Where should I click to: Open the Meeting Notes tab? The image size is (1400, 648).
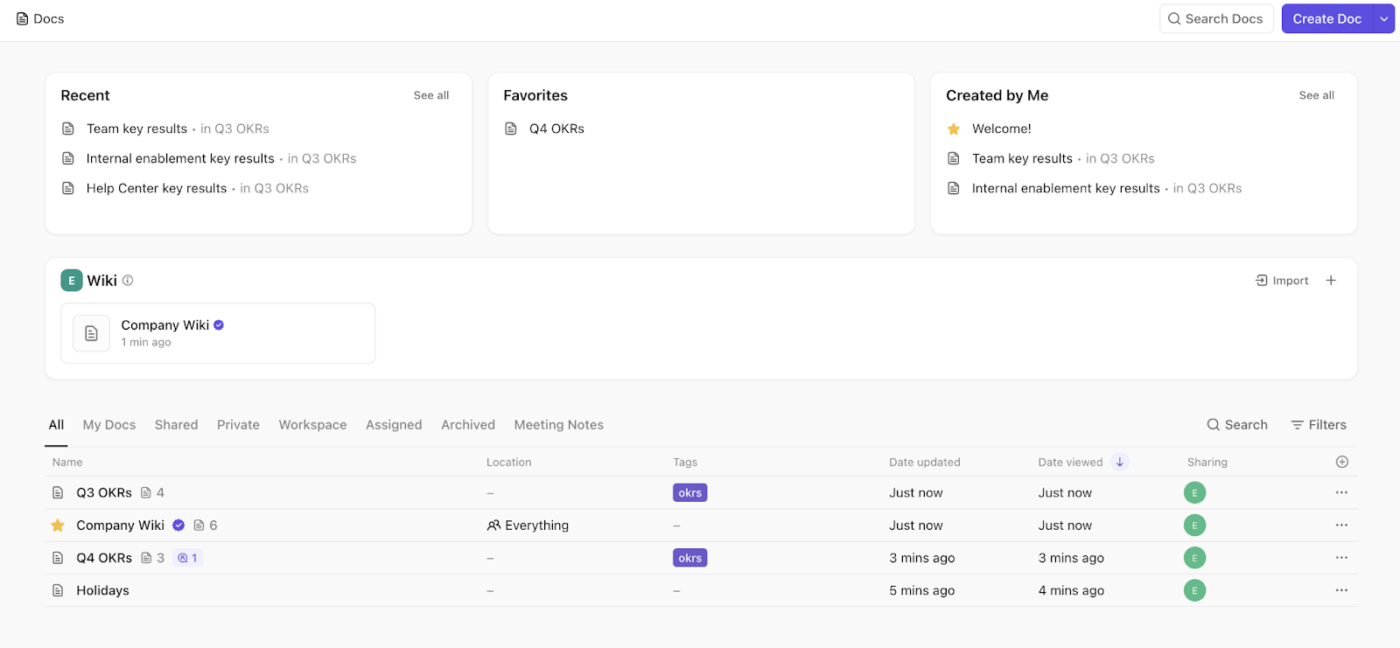coord(558,425)
